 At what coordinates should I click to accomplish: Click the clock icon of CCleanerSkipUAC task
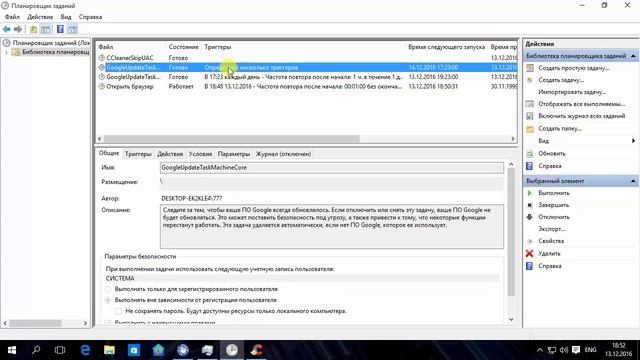102,58
